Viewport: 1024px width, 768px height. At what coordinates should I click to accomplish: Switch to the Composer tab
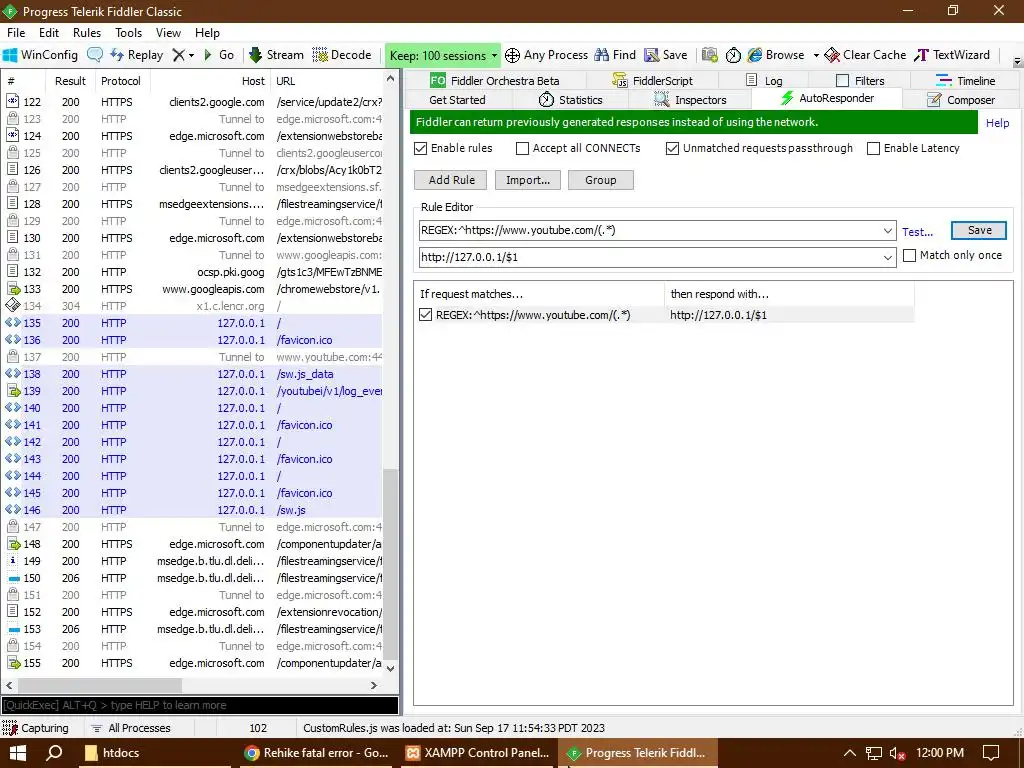click(961, 100)
